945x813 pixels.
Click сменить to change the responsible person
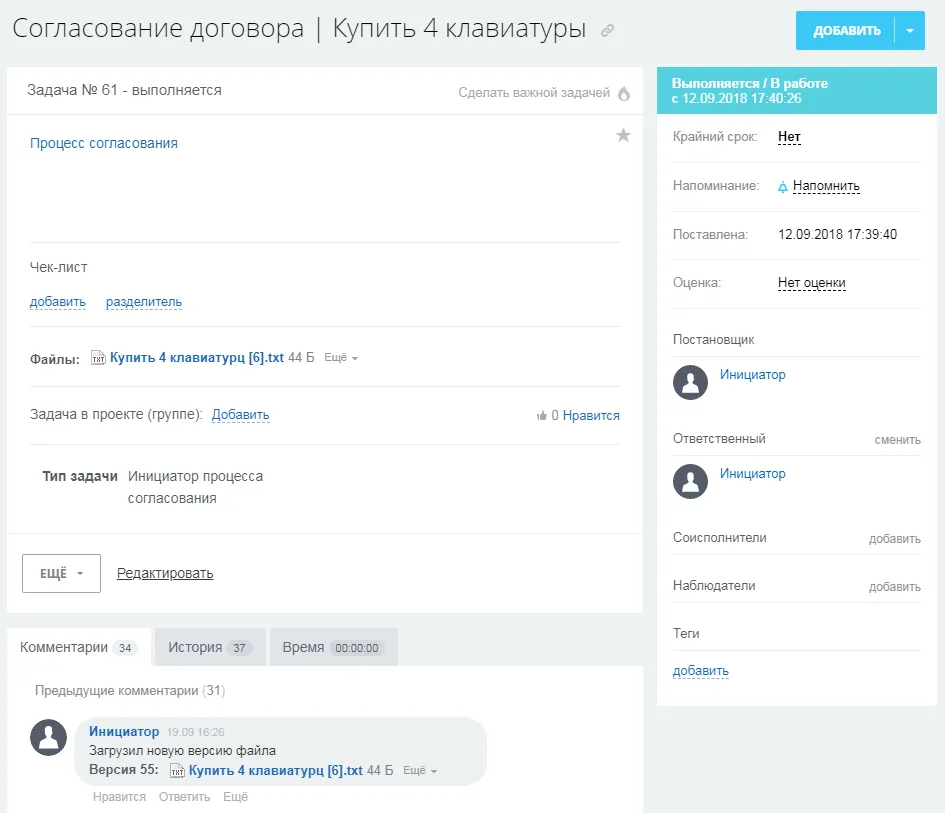pos(899,438)
